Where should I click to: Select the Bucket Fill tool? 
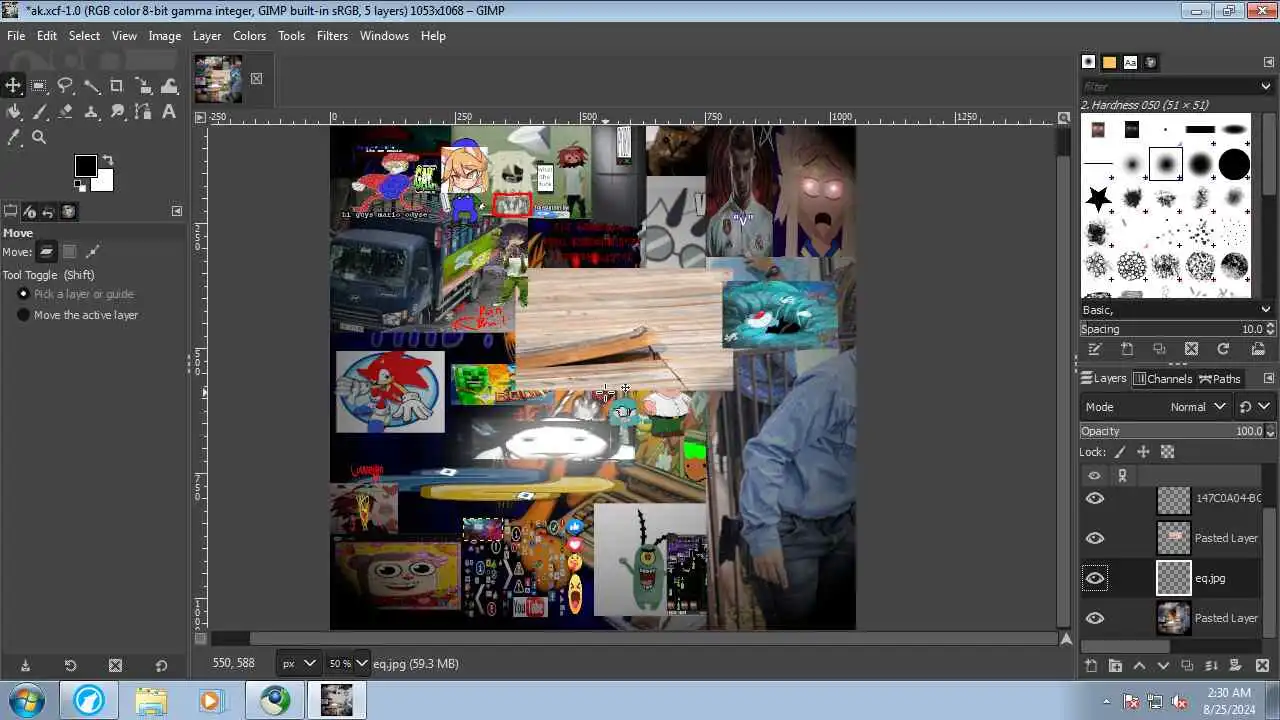(13, 112)
